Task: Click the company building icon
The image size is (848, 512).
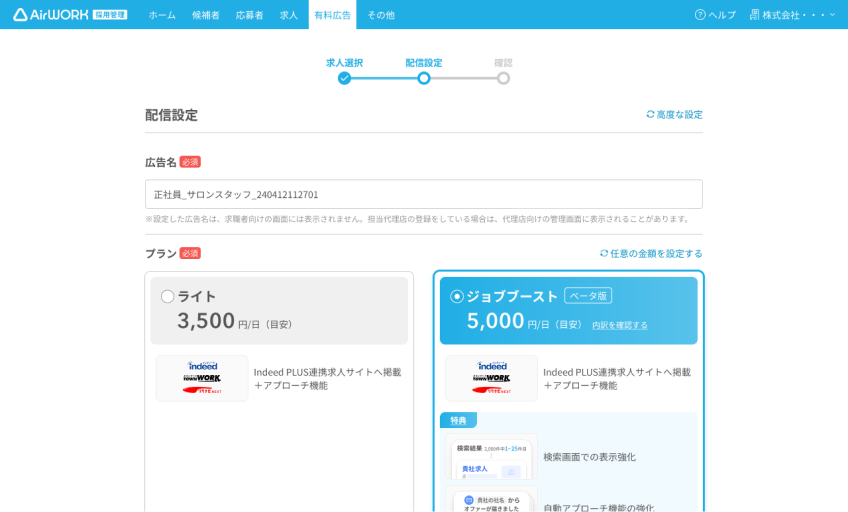Action: pyautogui.click(x=754, y=15)
